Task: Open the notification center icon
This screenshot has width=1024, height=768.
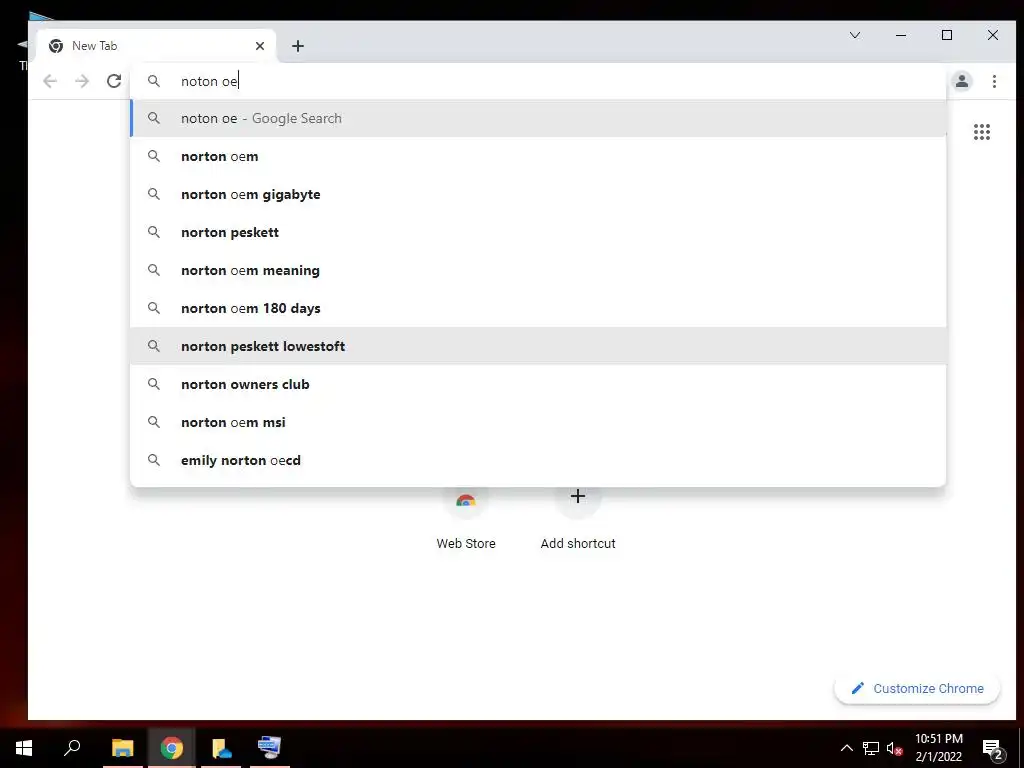Action: pos(992,748)
